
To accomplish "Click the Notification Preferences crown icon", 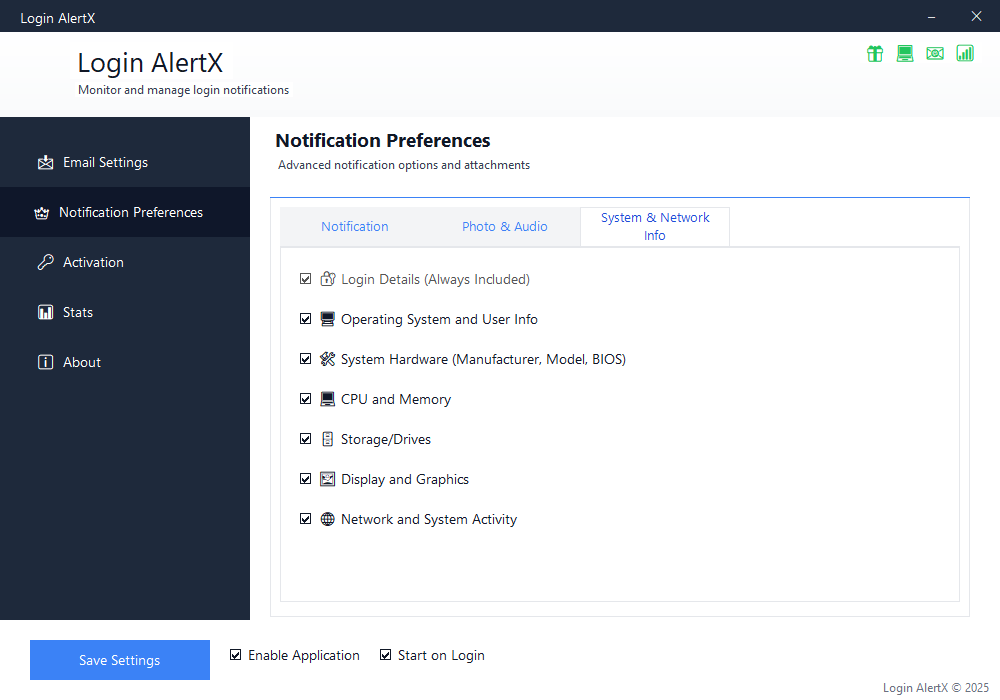I will (x=41, y=213).
